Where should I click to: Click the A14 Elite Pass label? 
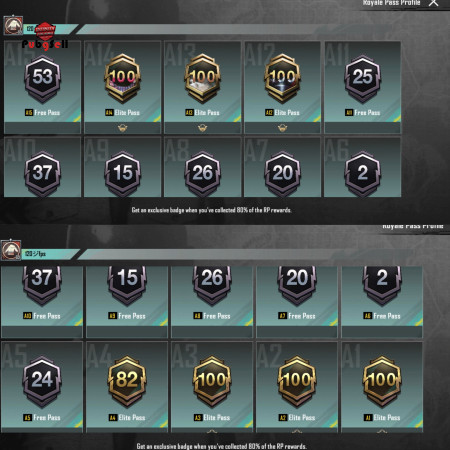(x=123, y=113)
